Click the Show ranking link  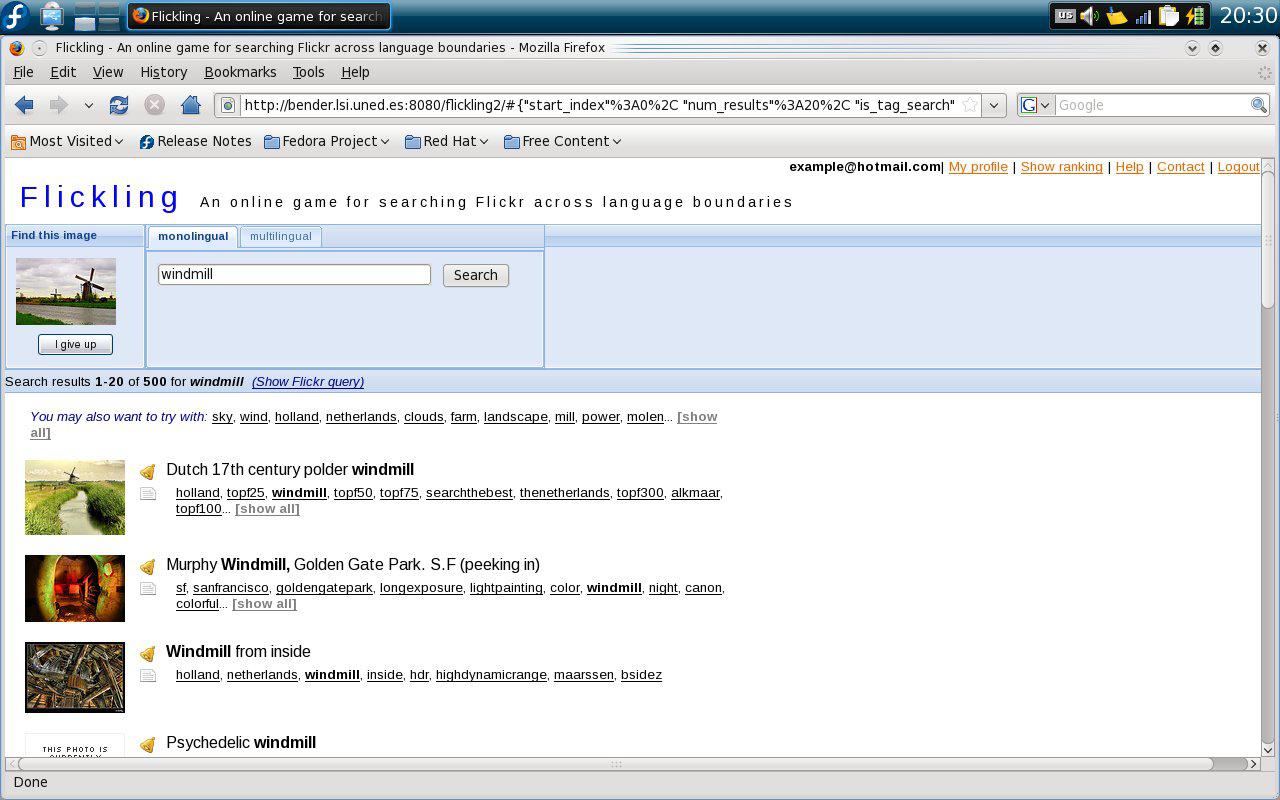(1061, 167)
